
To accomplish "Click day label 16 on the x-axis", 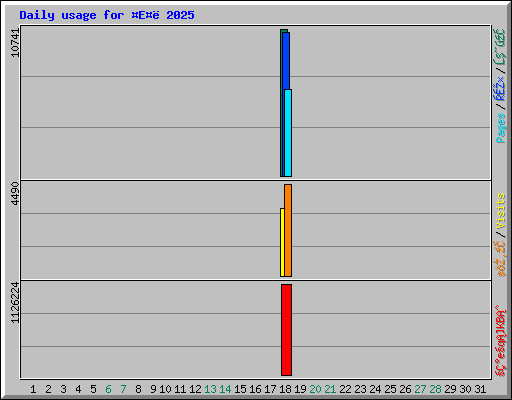I will point(255,389).
